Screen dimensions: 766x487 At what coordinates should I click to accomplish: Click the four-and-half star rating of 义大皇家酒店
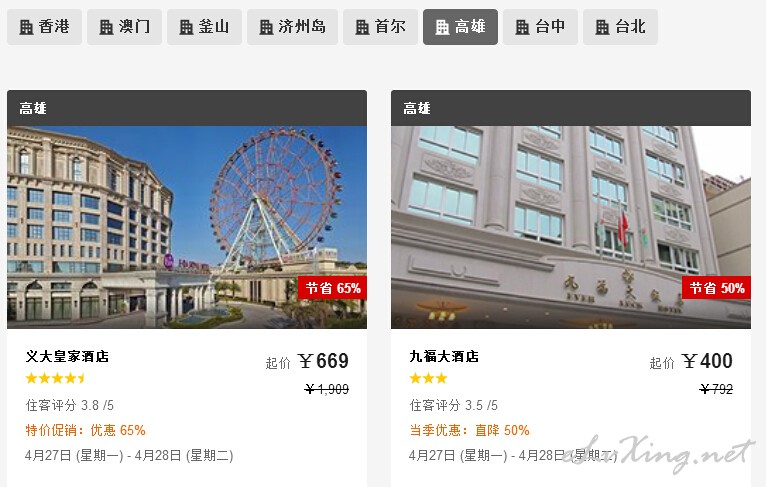click(56, 378)
